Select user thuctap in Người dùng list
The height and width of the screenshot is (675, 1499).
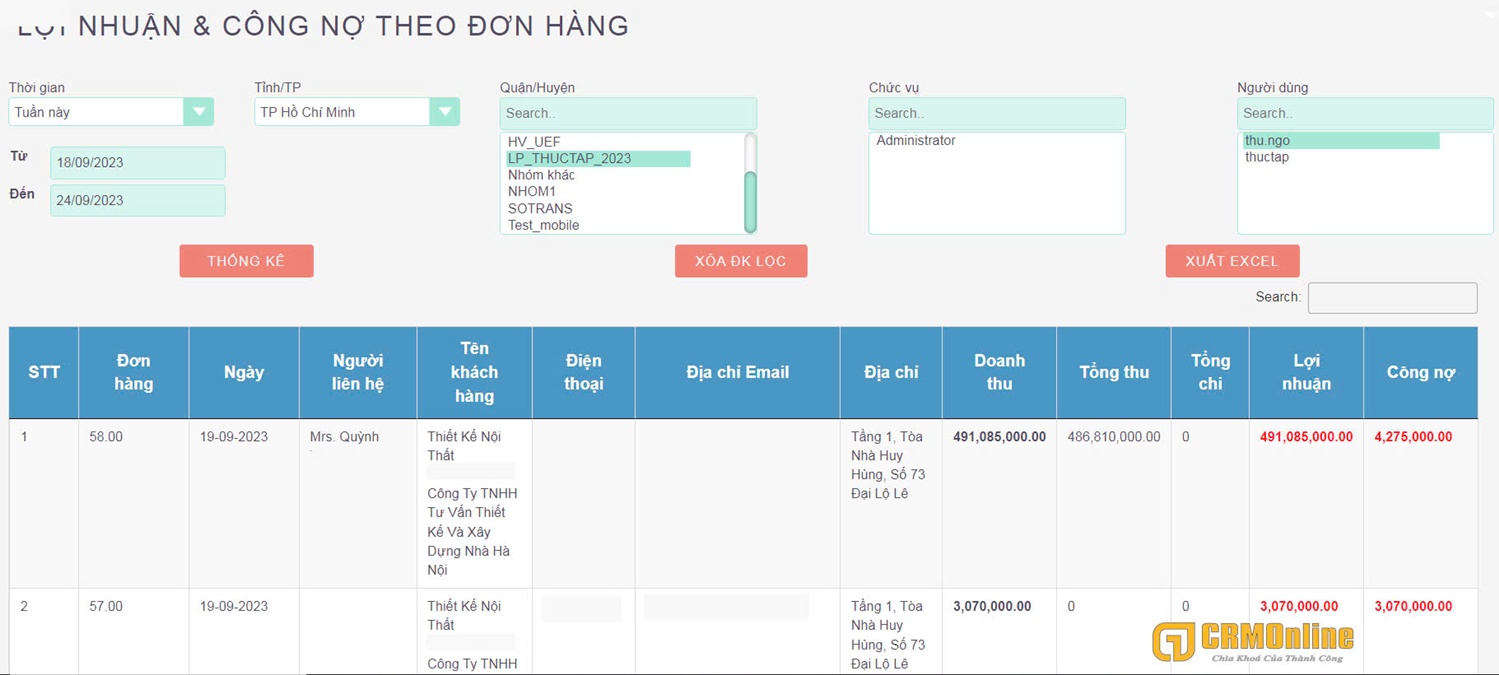coord(1267,158)
